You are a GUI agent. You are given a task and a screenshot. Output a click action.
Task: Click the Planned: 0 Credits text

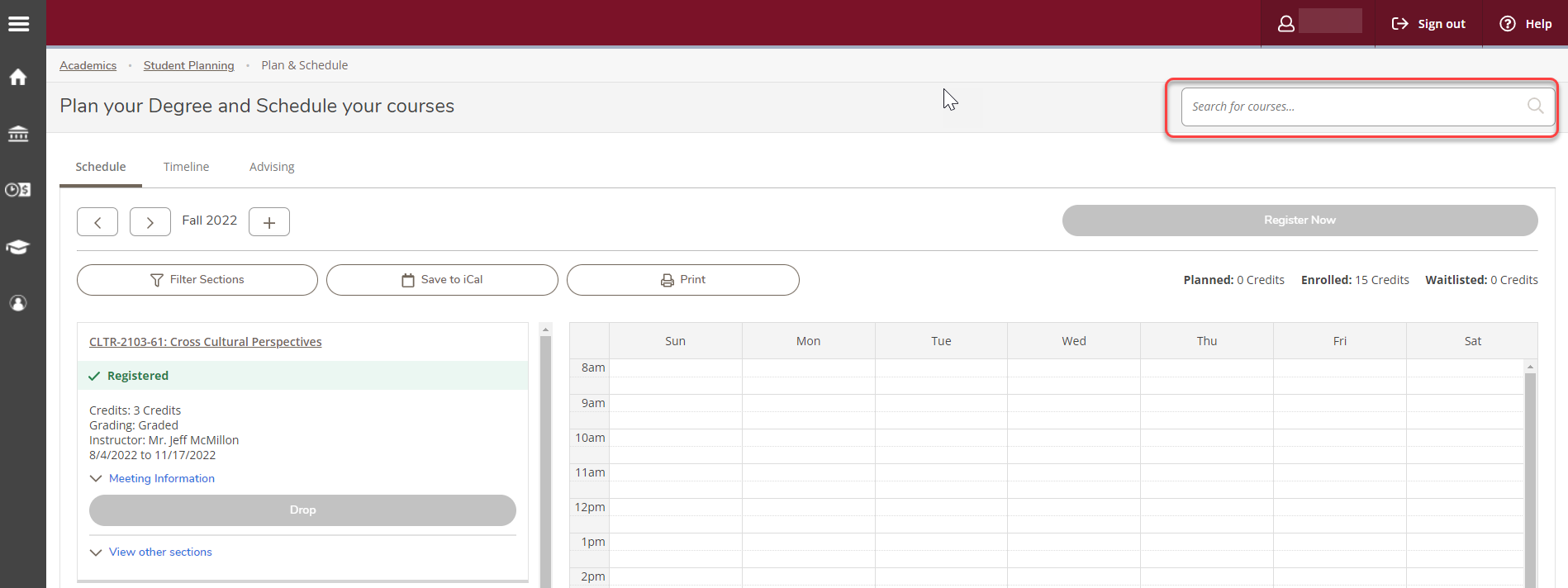click(1233, 280)
